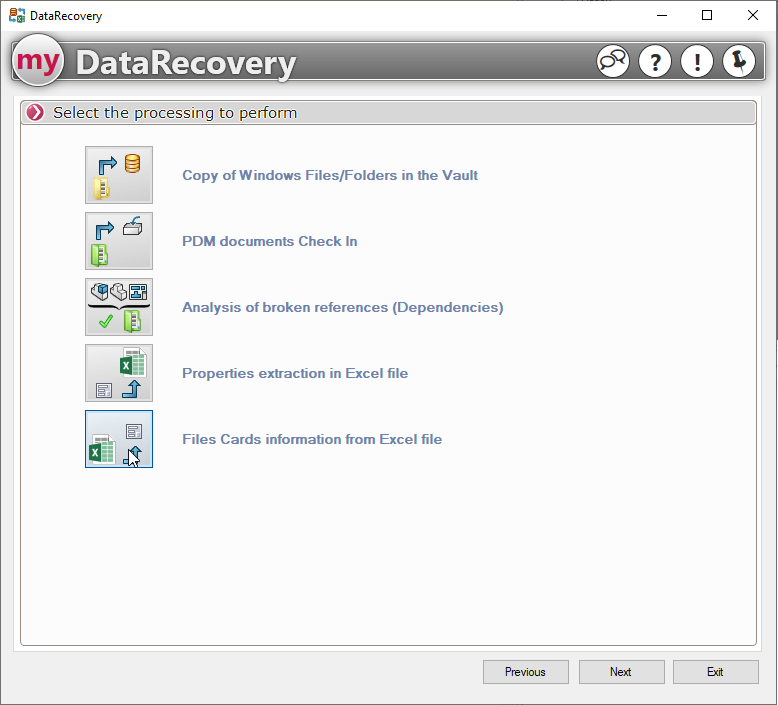Click the red 'my' logo badge

39,62
